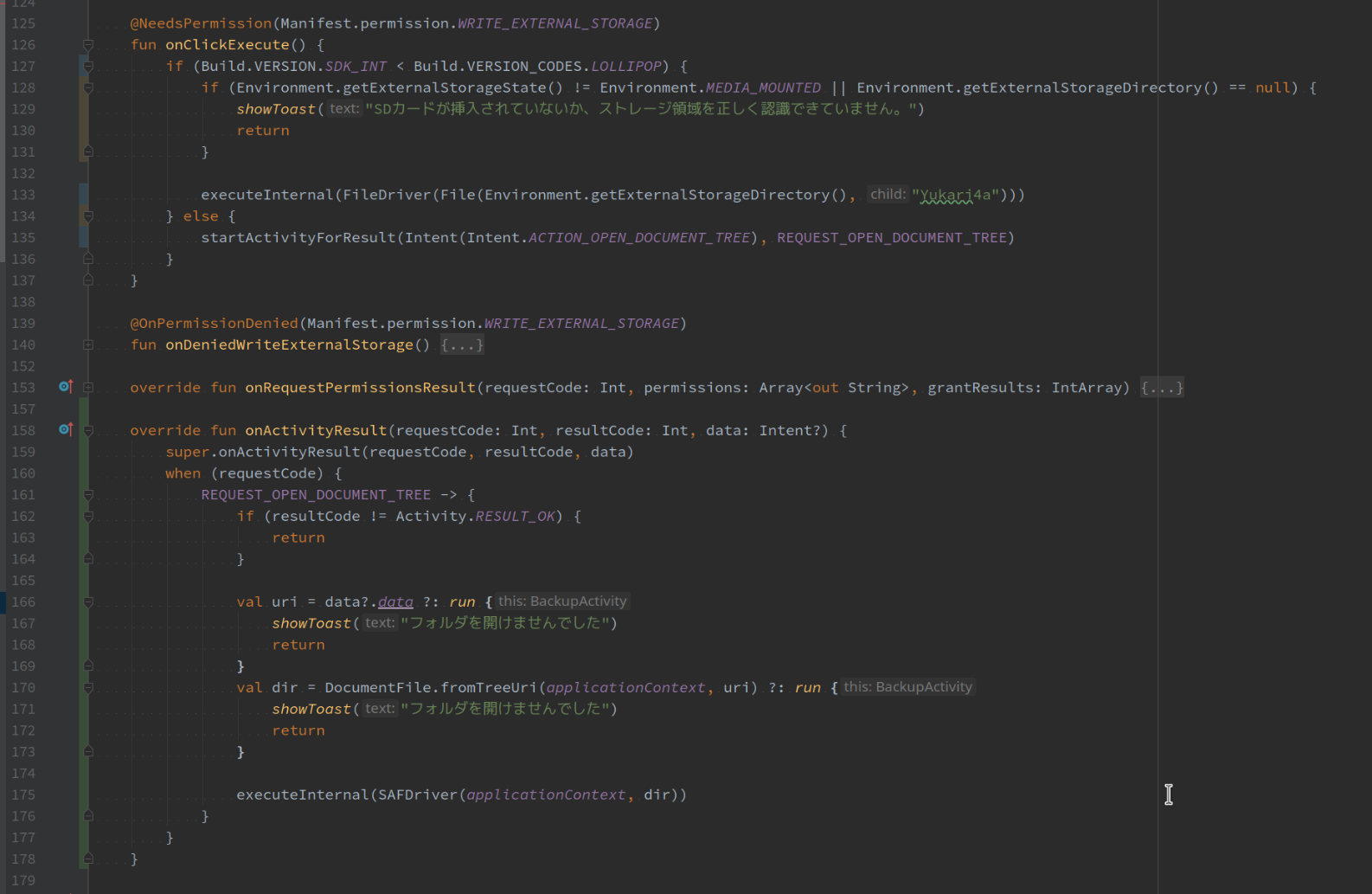Click the fold end marker at line 137
The height and width of the screenshot is (894, 1372).
tap(88, 280)
